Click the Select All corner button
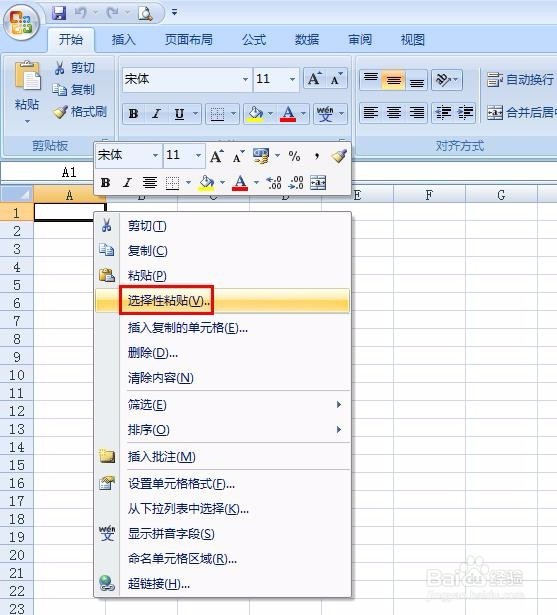 [x=16, y=194]
